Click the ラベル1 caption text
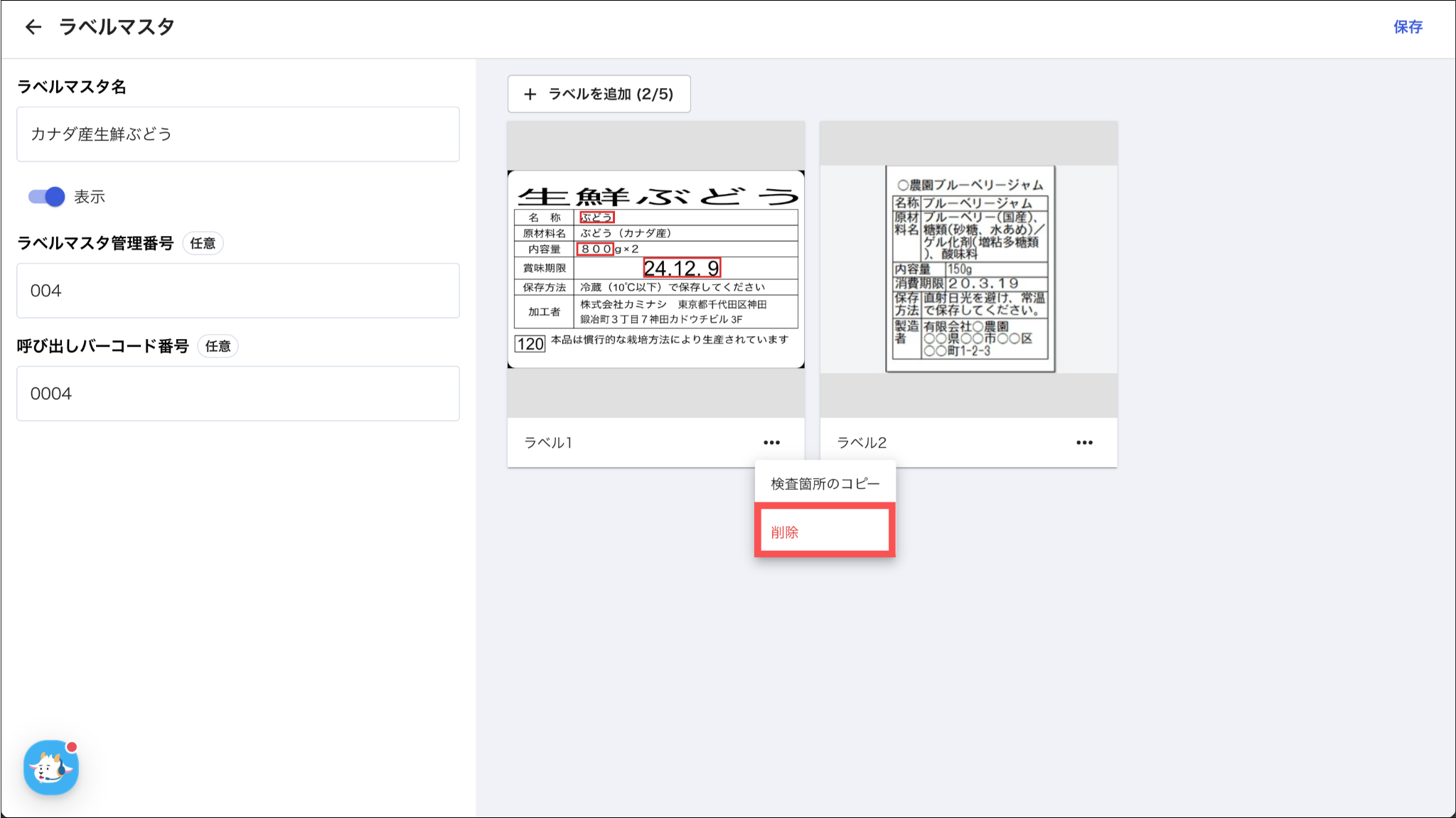 click(548, 443)
